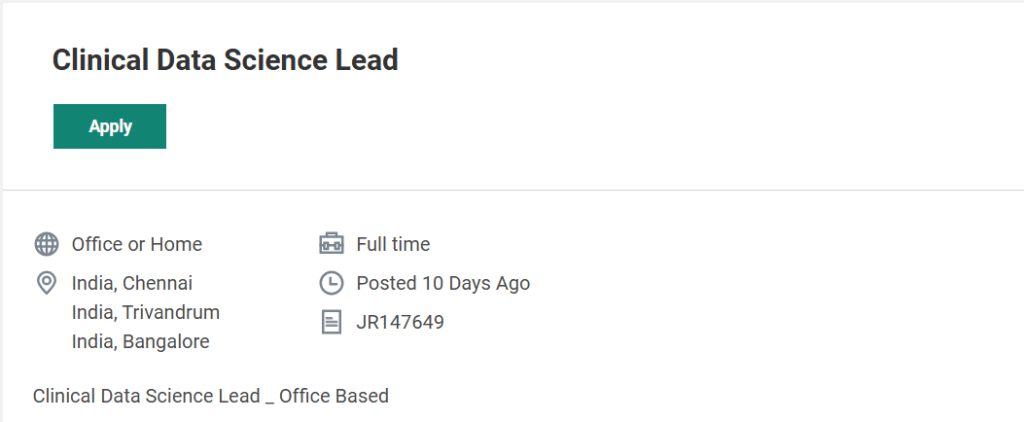Click the Posted 10 Days Ago text

(x=443, y=283)
